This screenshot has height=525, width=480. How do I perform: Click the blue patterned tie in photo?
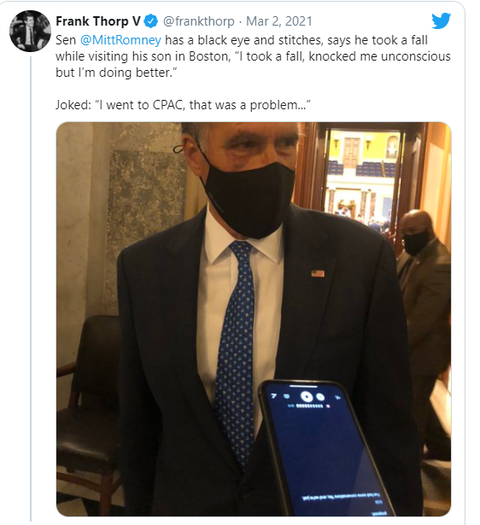(x=236, y=352)
